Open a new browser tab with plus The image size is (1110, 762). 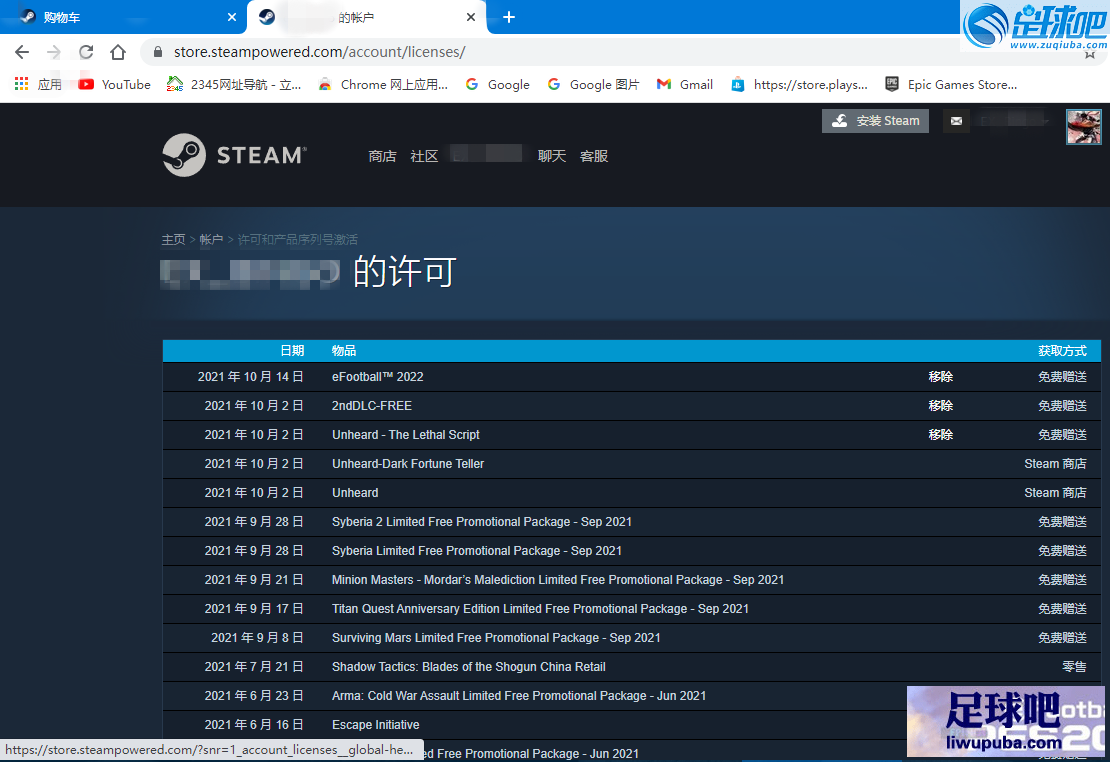tap(509, 17)
